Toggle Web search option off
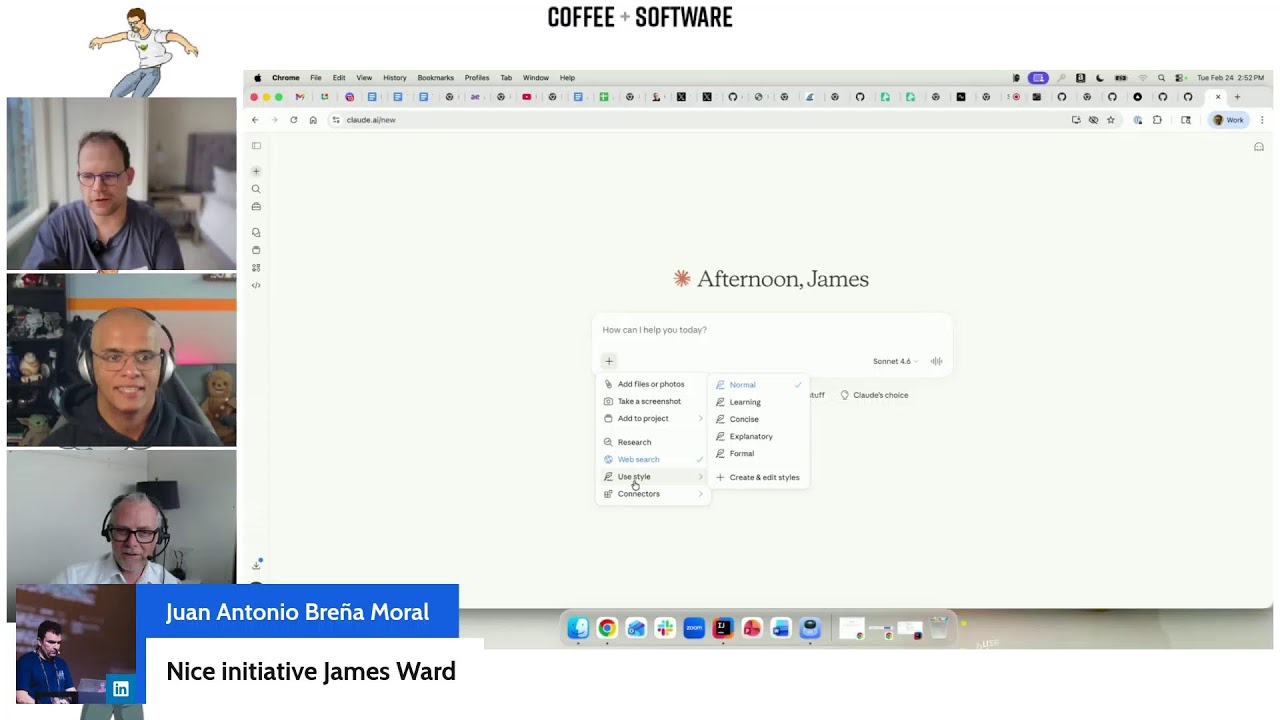The image size is (1280, 720). [x=653, y=459]
